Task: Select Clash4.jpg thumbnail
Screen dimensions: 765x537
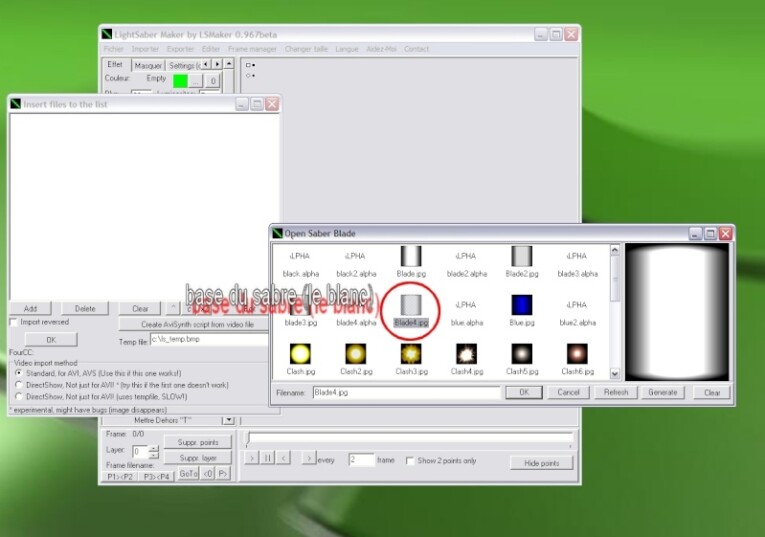Action: 466,354
